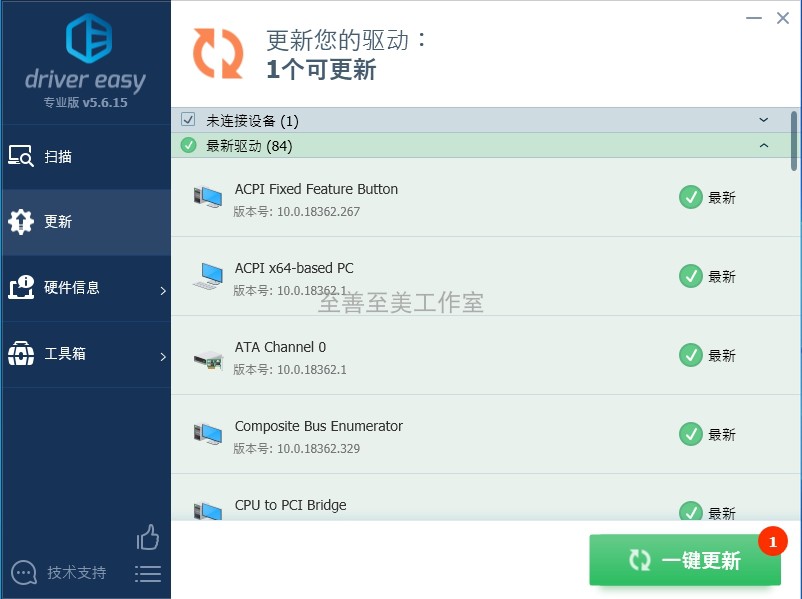This screenshot has height=599, width=802.
Task: Click the orange refresh arrows icon
Action: coord(218,54)
